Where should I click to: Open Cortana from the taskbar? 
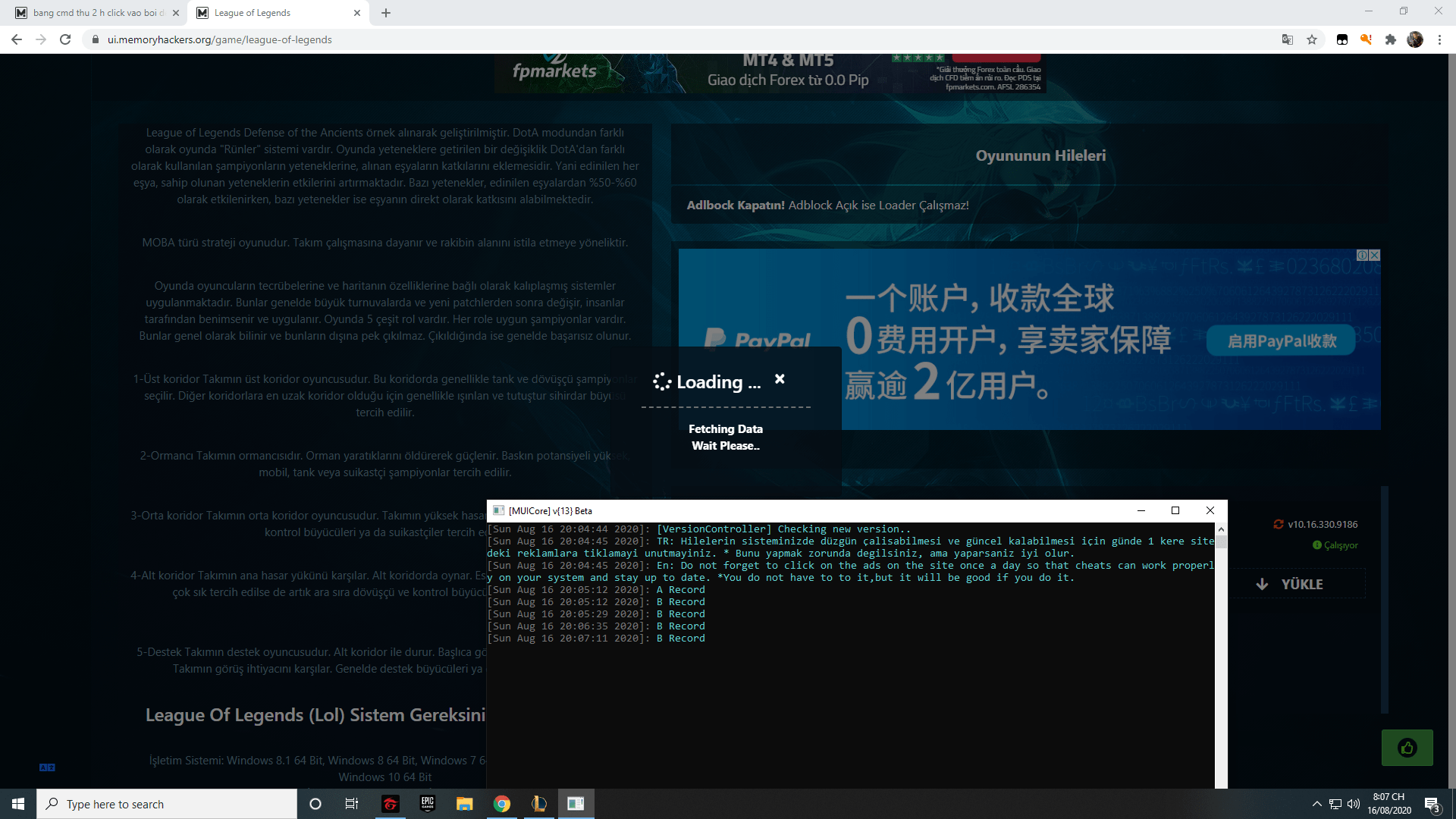pos(315,804)
